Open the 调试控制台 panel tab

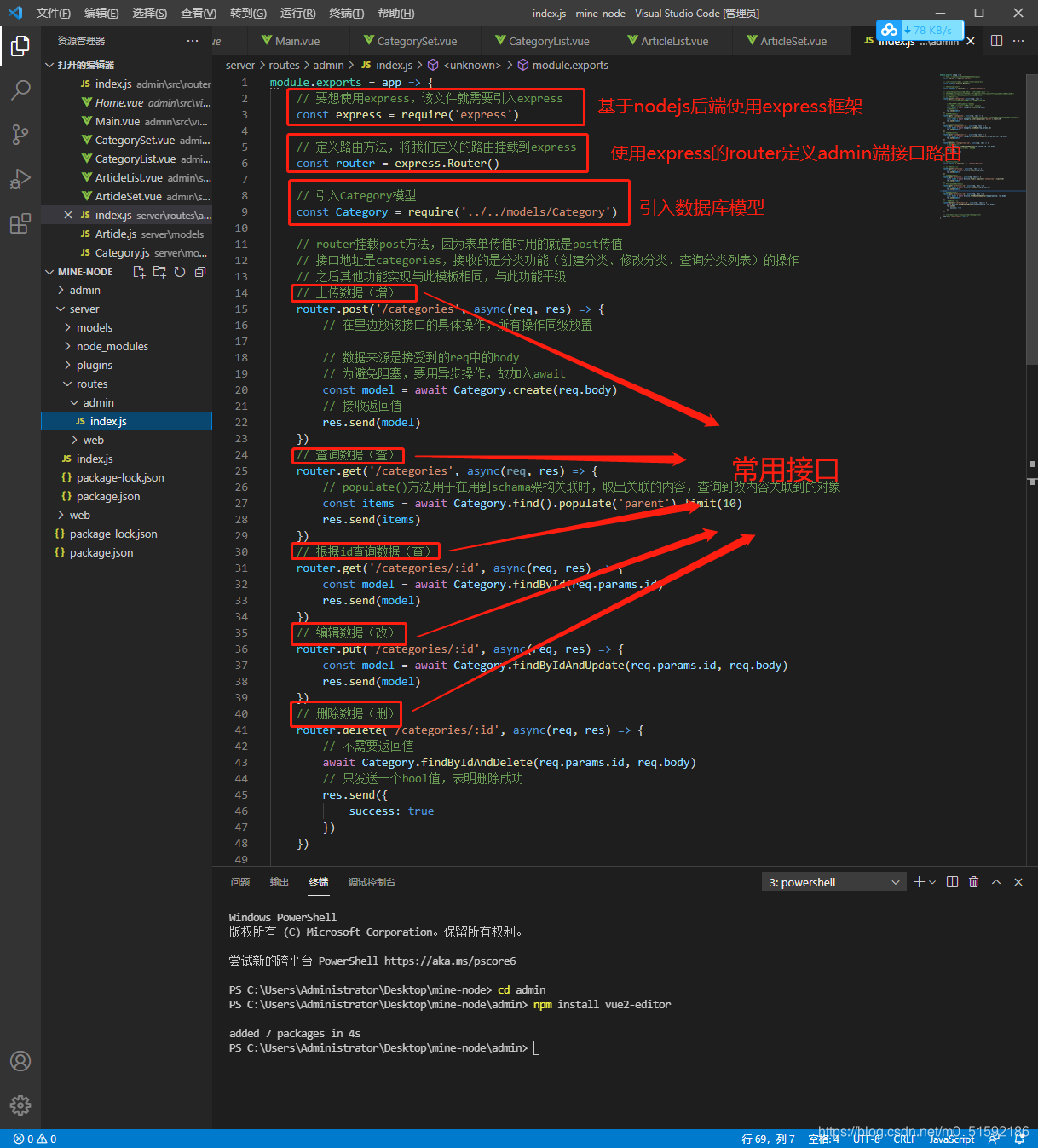coord(372,882)
